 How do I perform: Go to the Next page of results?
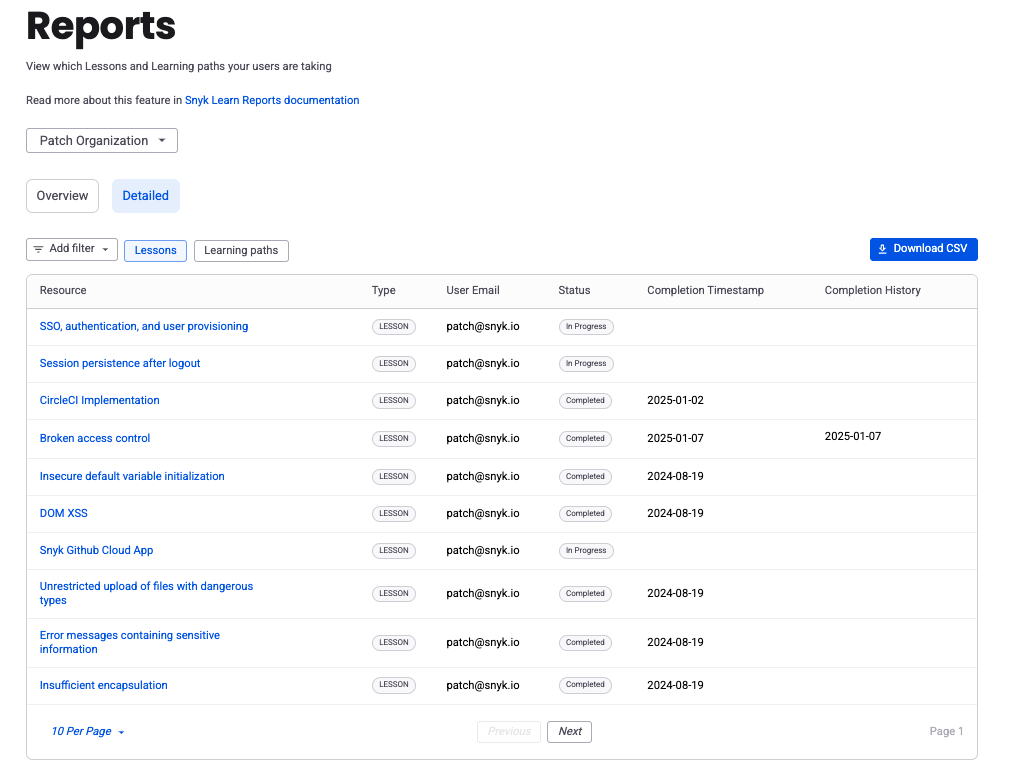point(570,732)
